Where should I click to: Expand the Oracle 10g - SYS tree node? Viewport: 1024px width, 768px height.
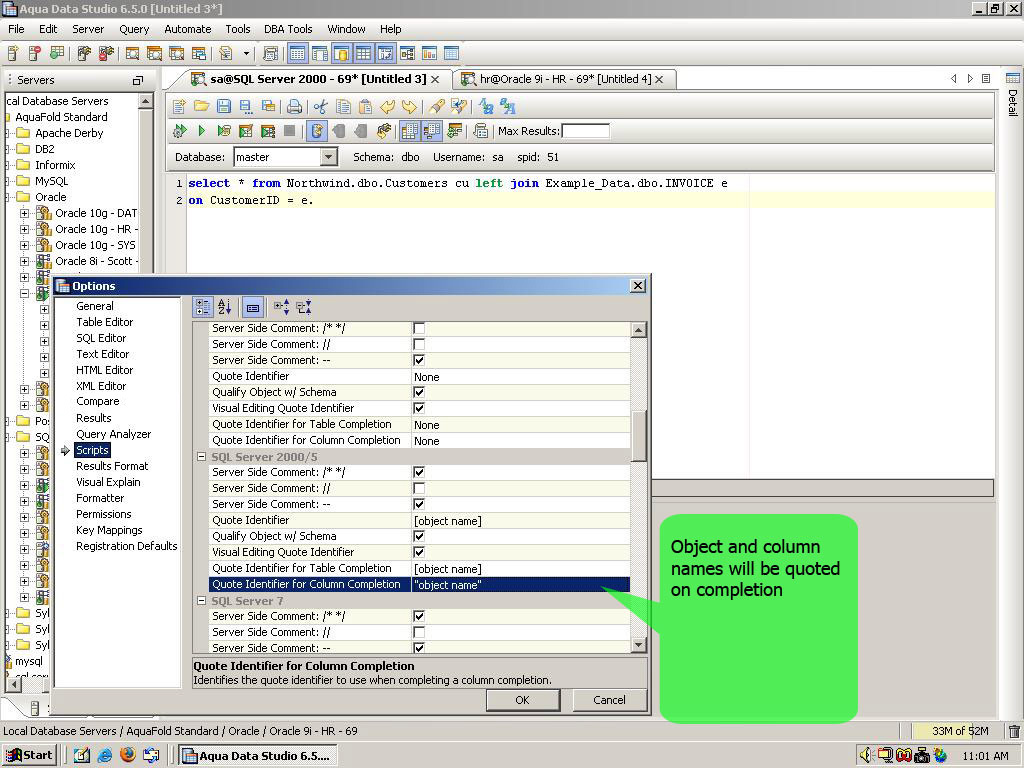coord(24,246)
